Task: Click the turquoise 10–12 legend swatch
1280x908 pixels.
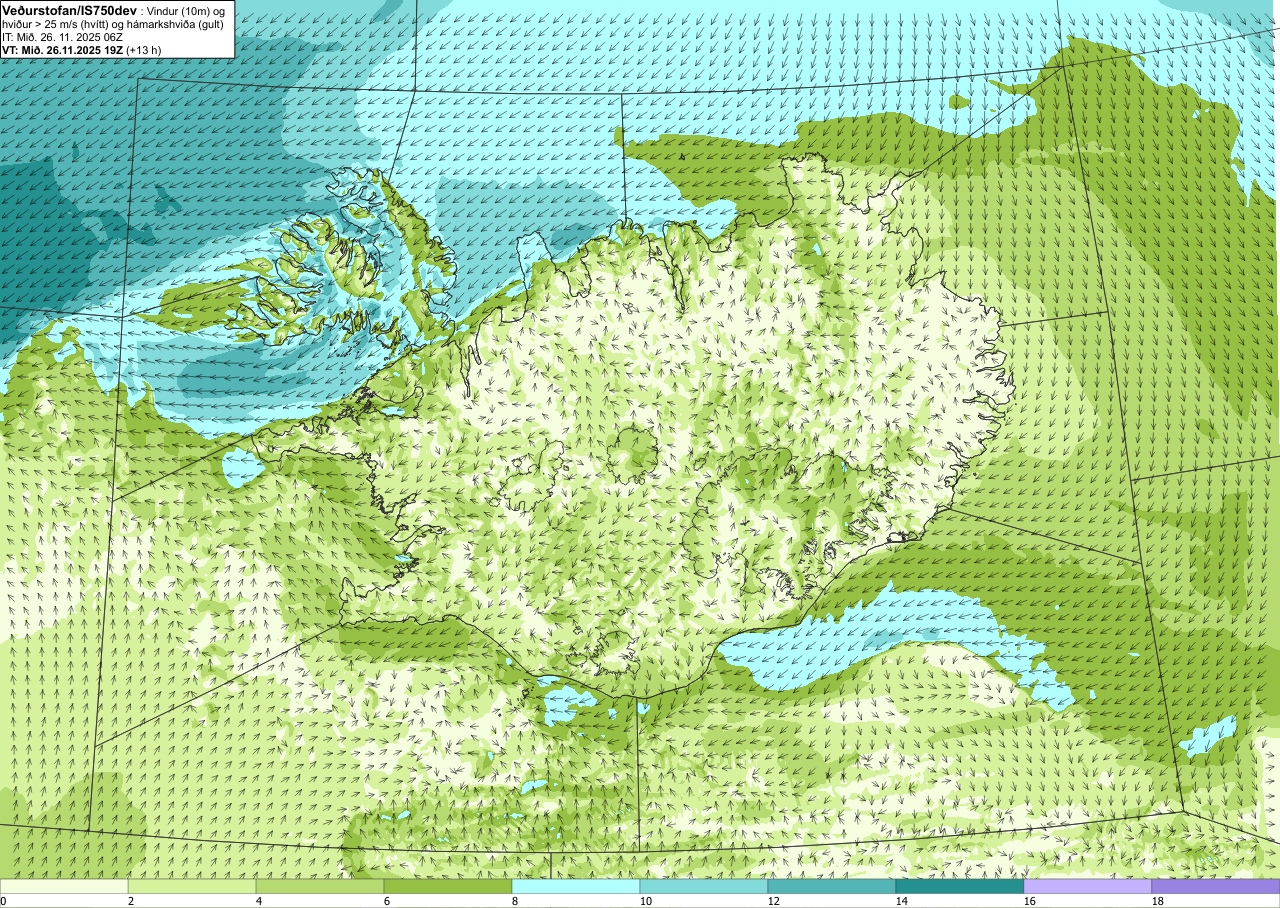Action: (x=704, y=886)
